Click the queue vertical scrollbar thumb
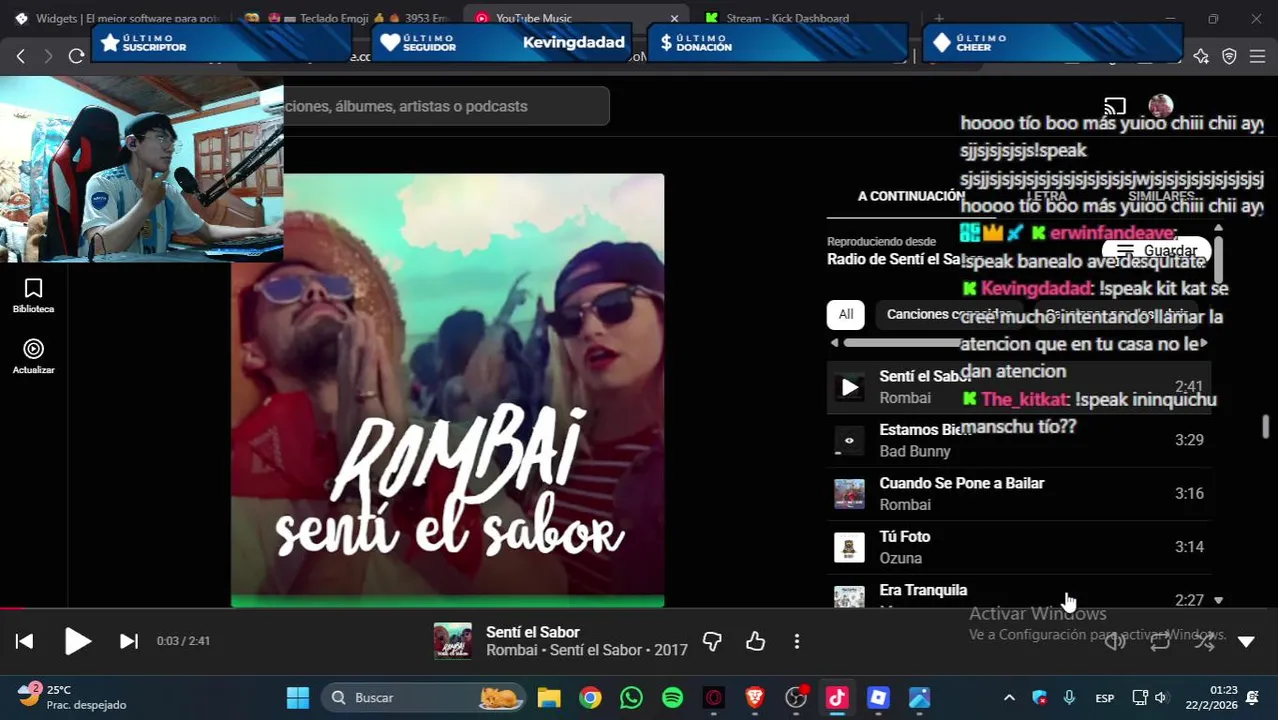Screen dimensions: 1278x720 (1218, 258)
